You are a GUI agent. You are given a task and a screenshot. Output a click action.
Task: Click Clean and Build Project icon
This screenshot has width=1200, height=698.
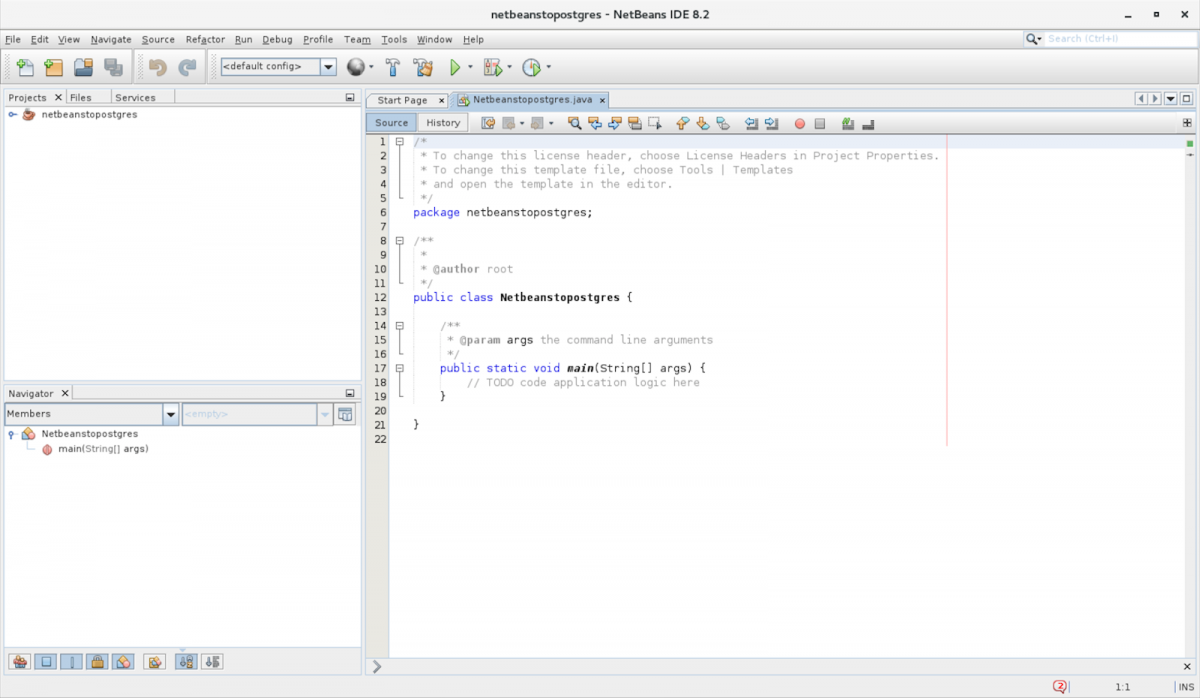tap(423, 67)
